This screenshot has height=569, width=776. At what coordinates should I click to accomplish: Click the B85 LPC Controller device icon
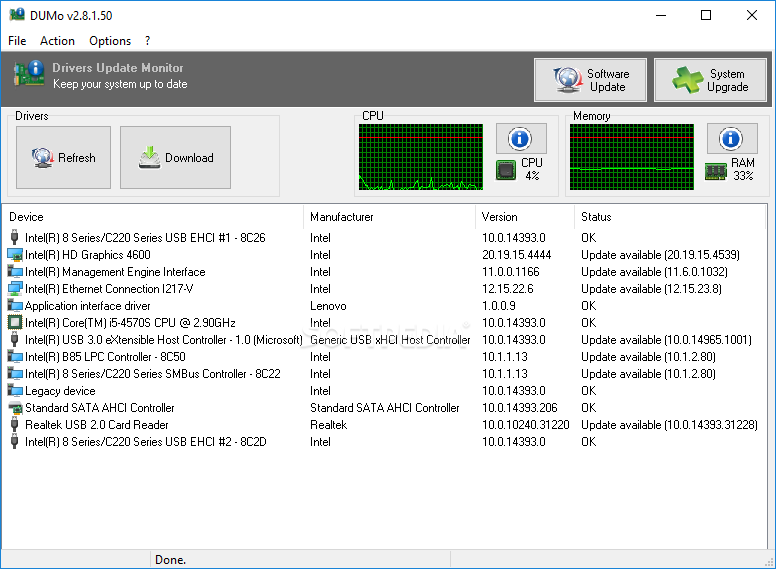coord(15,357)
